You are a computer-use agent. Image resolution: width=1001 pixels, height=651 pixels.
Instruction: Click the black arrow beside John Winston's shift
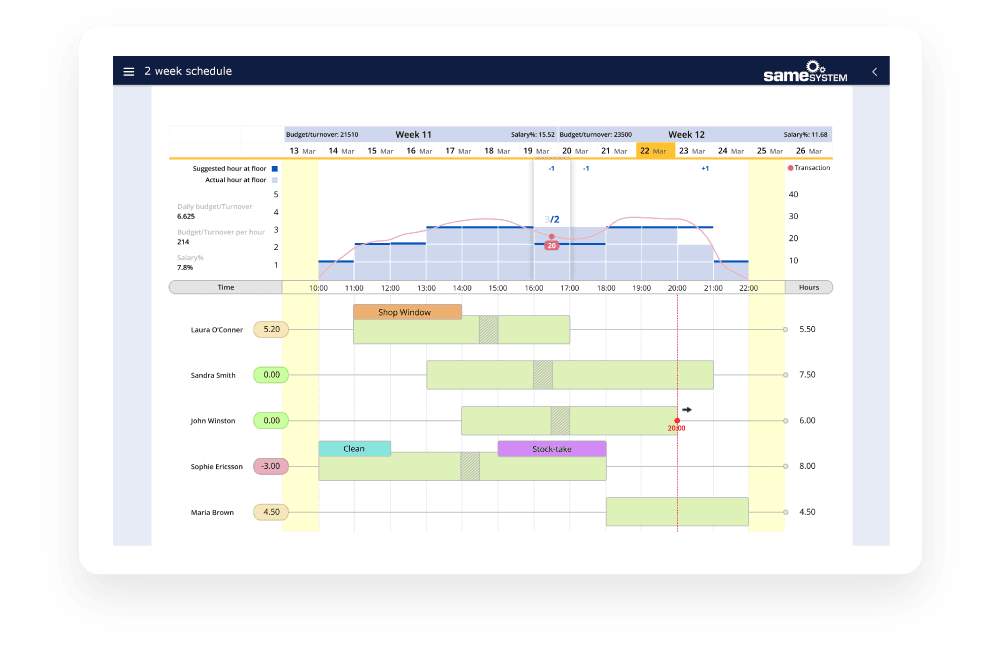(690, 408)
